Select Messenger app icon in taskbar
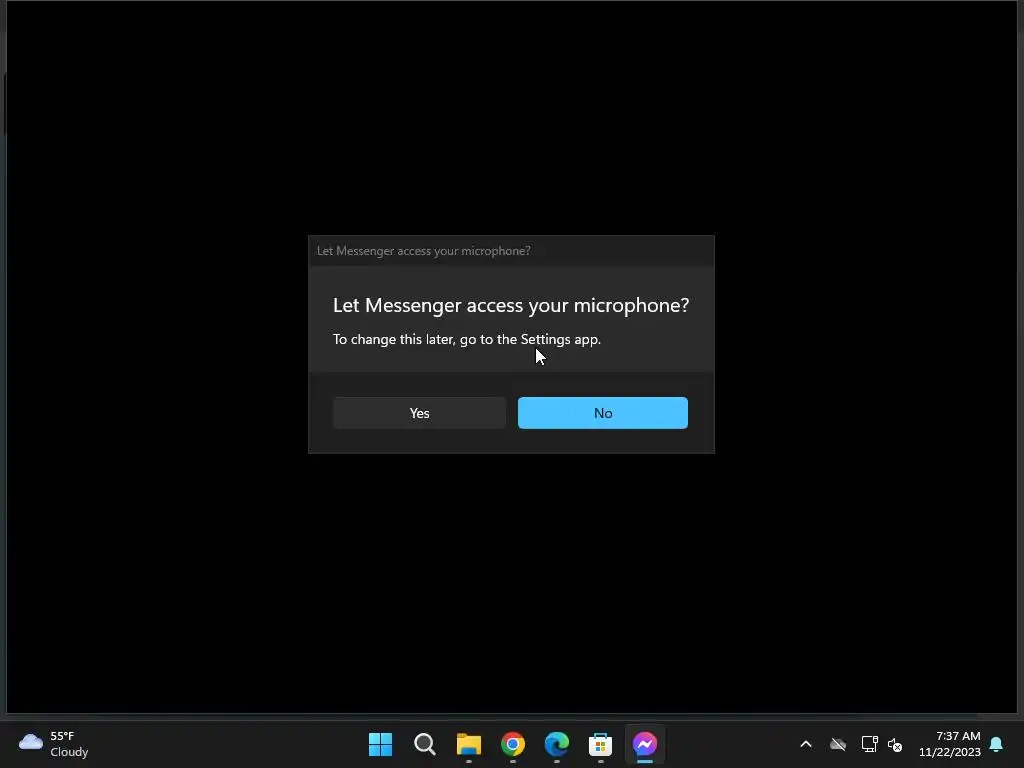The width and height of the screenshot is (1024, 768). click(x=645, y=744)
